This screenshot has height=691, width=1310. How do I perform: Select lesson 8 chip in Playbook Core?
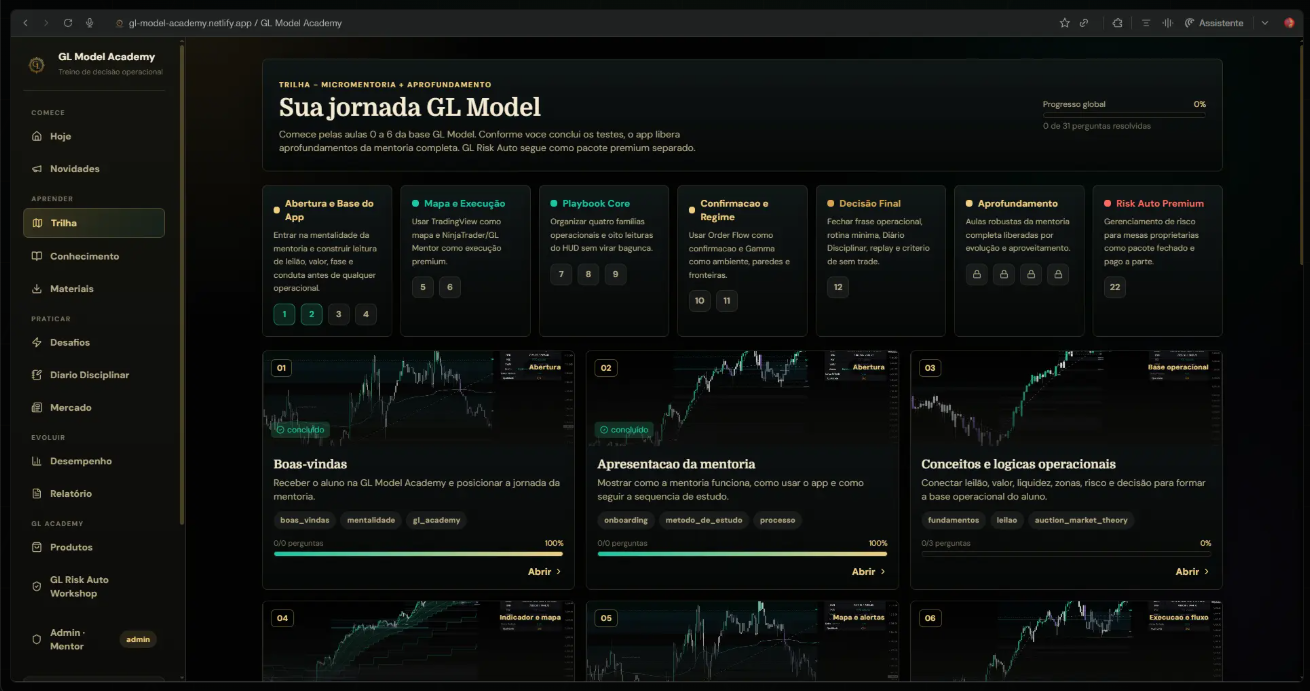tap(588, 274)
